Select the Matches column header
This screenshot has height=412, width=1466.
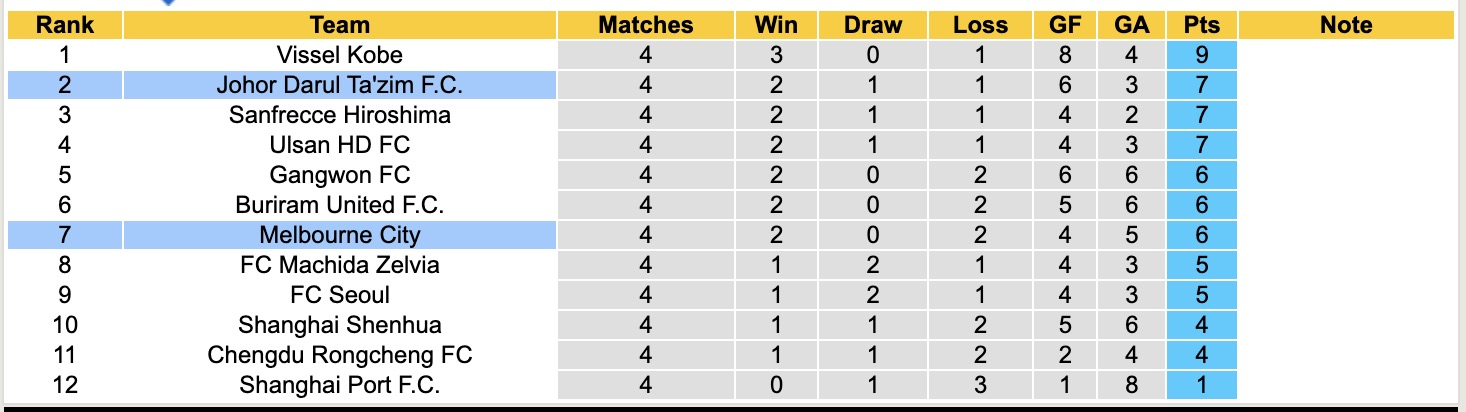[x=645, y=25]
